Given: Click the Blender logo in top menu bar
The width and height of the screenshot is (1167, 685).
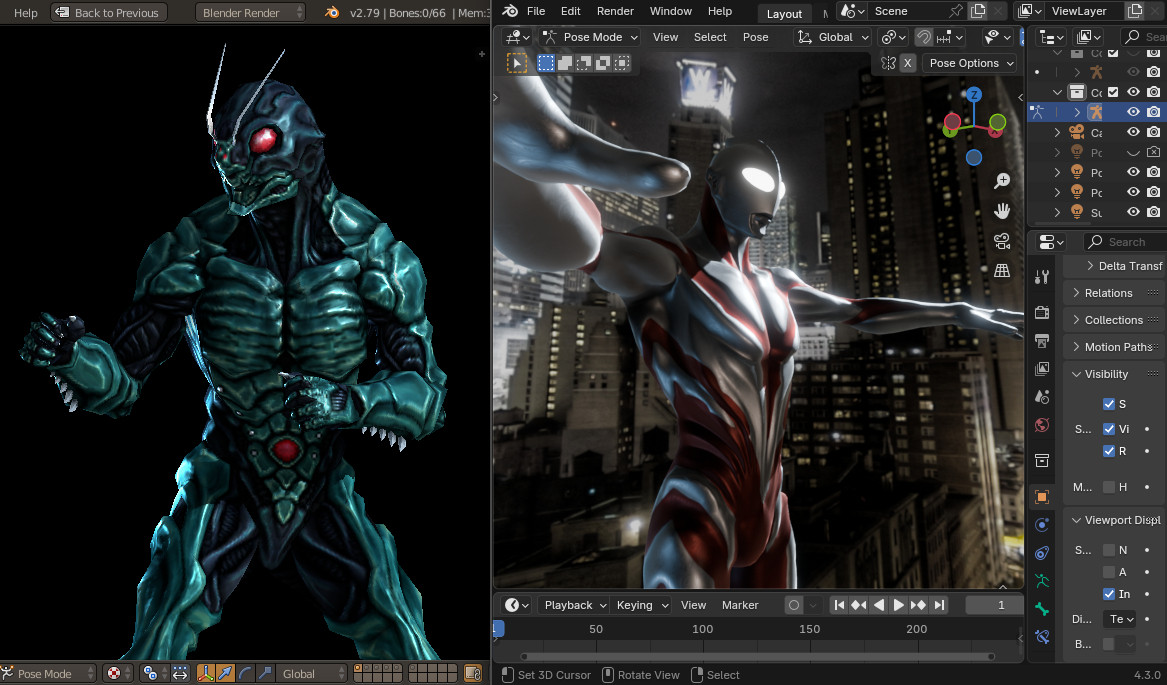Looking at the screenshot, I should (510, 11).
